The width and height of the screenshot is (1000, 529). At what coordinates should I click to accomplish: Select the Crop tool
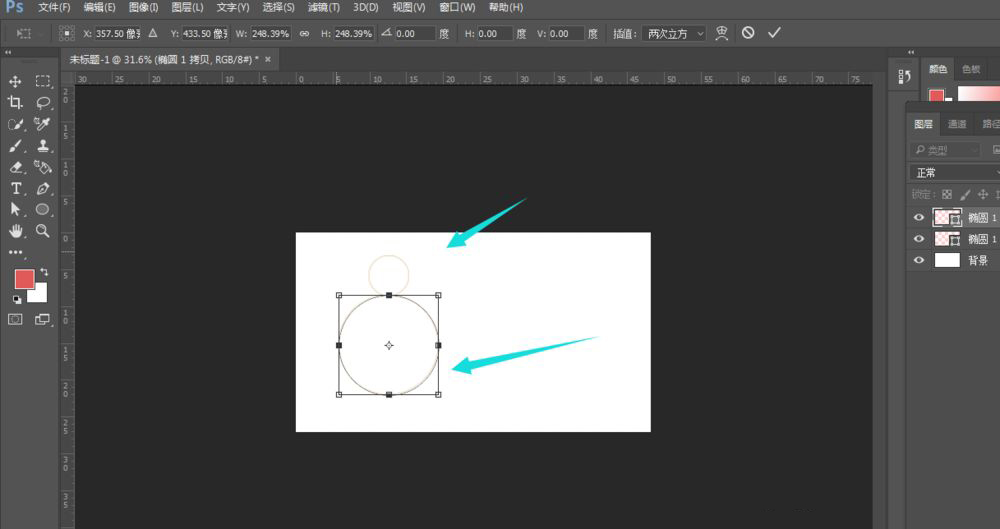16,103
